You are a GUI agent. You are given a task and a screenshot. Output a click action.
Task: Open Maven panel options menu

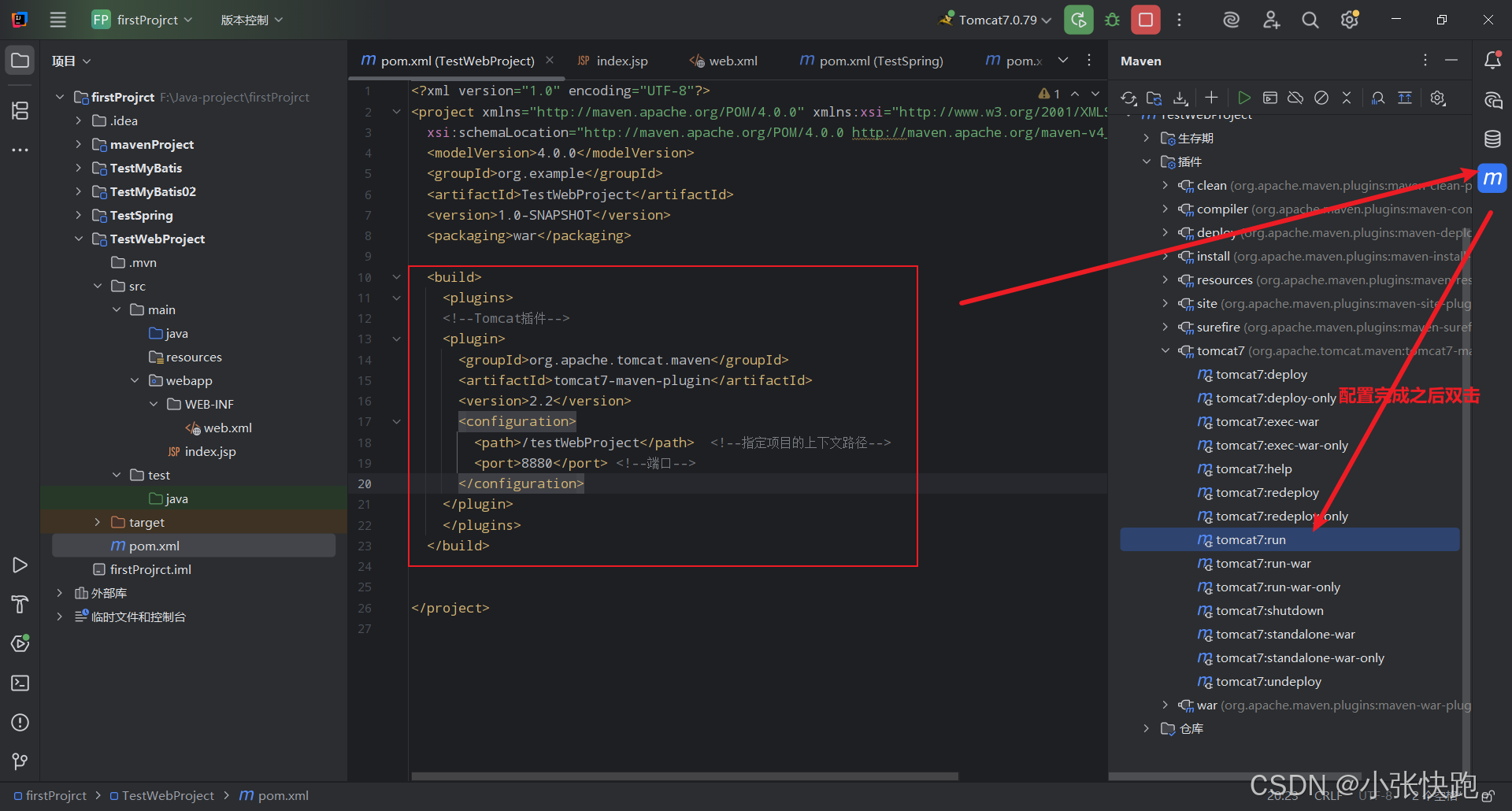click(1425, 61)
